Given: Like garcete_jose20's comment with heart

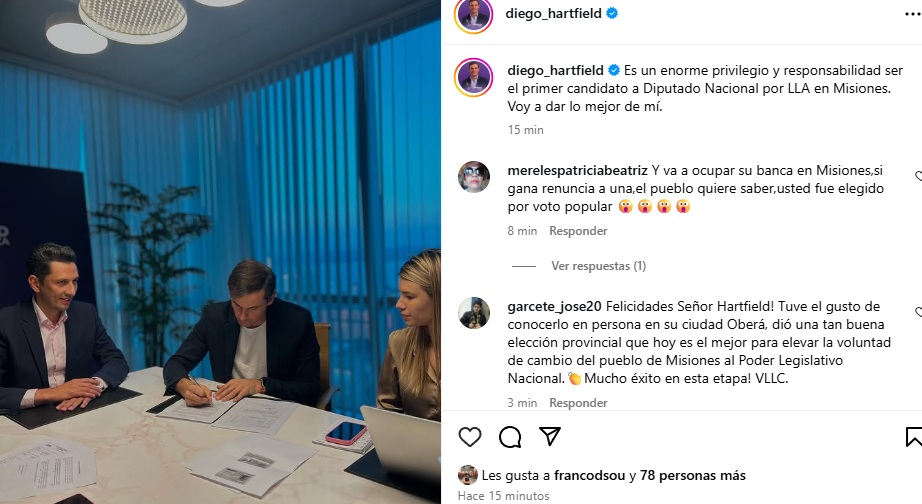Looking at the screenshot, I should [x=918, y=312].
